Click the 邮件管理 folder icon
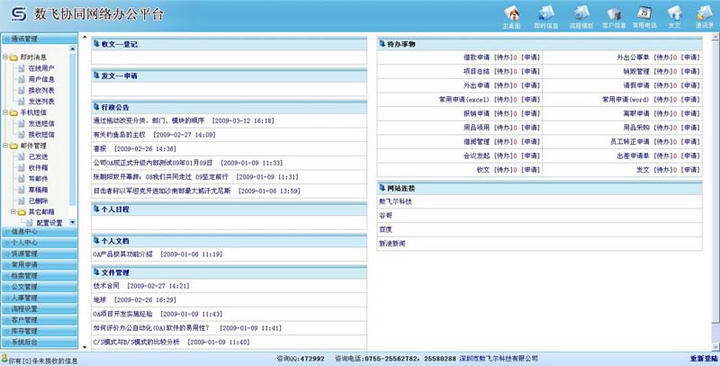The width and height of the screenshot is (720, 366). pos(14,146)
